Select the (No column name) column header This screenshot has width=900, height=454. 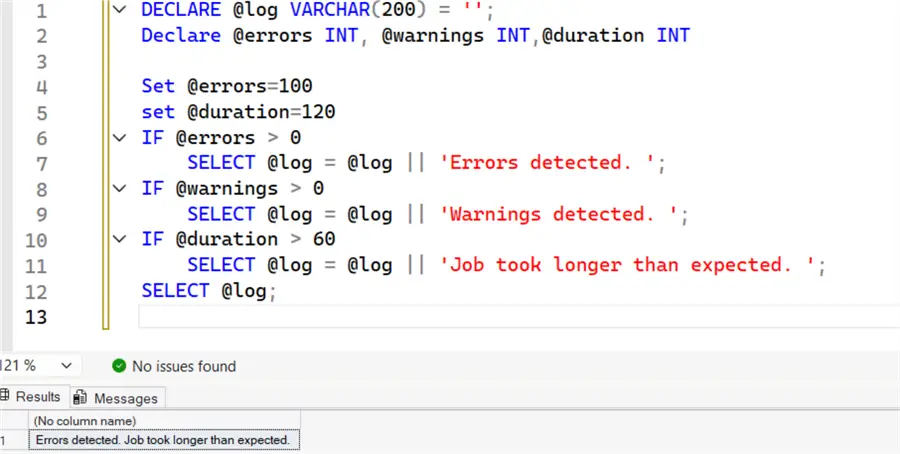click(x=164, y=421)
